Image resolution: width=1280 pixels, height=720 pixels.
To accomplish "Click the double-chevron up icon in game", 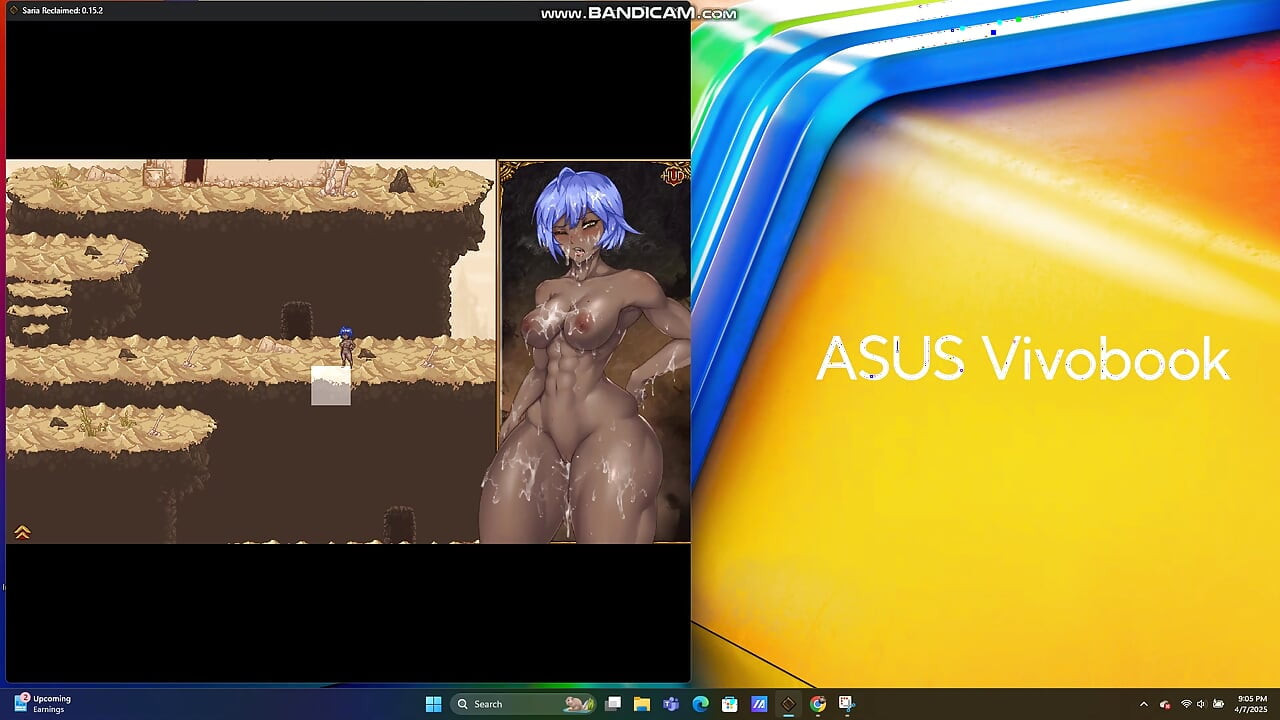I will click(x=22, y=532).
